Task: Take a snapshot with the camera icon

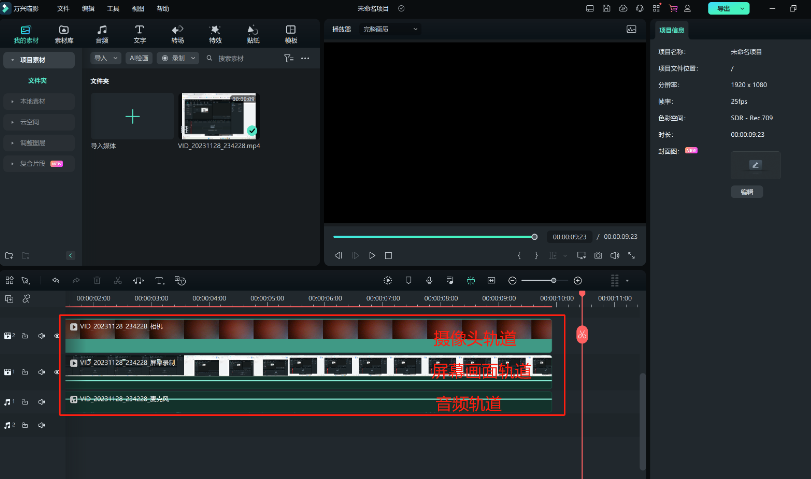Action: pos(598,256)
